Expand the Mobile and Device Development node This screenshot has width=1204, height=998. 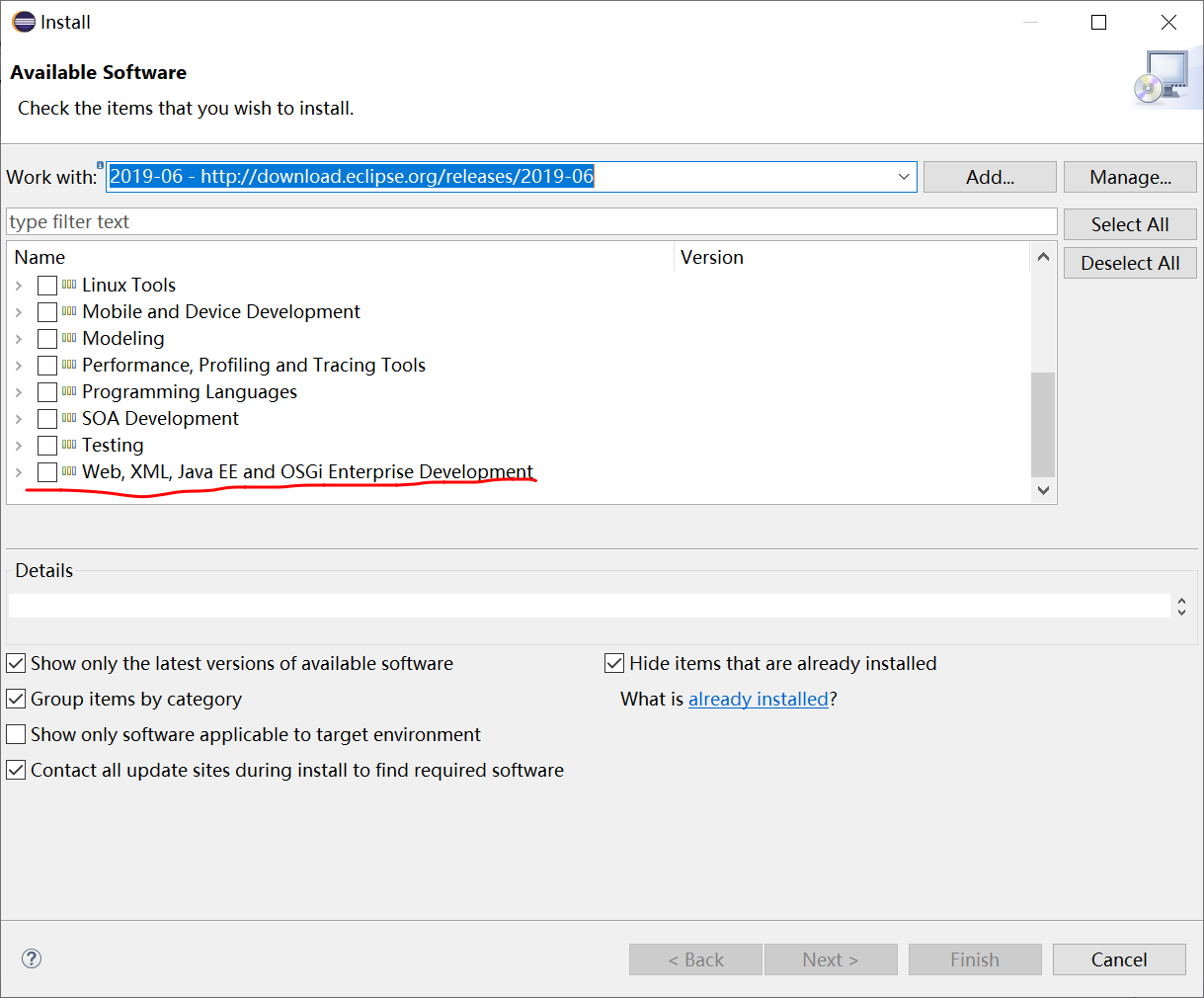tap(19, 312)
